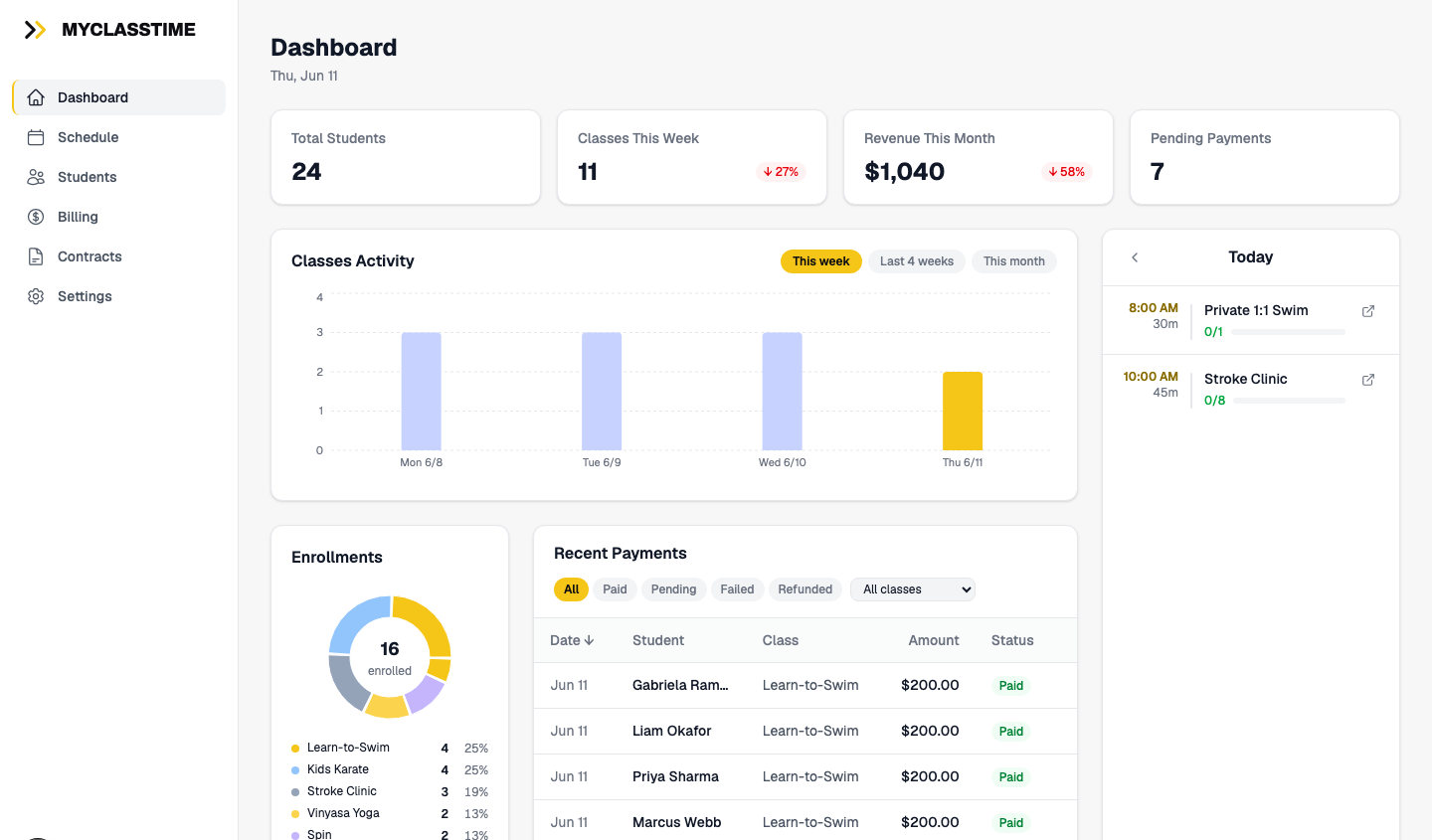Image resolution: width=1432 pixels, height=840 pixels.
Task: Select the Last 4 weeks chart range
Action: pyautogui.click(x=917, y=261)
